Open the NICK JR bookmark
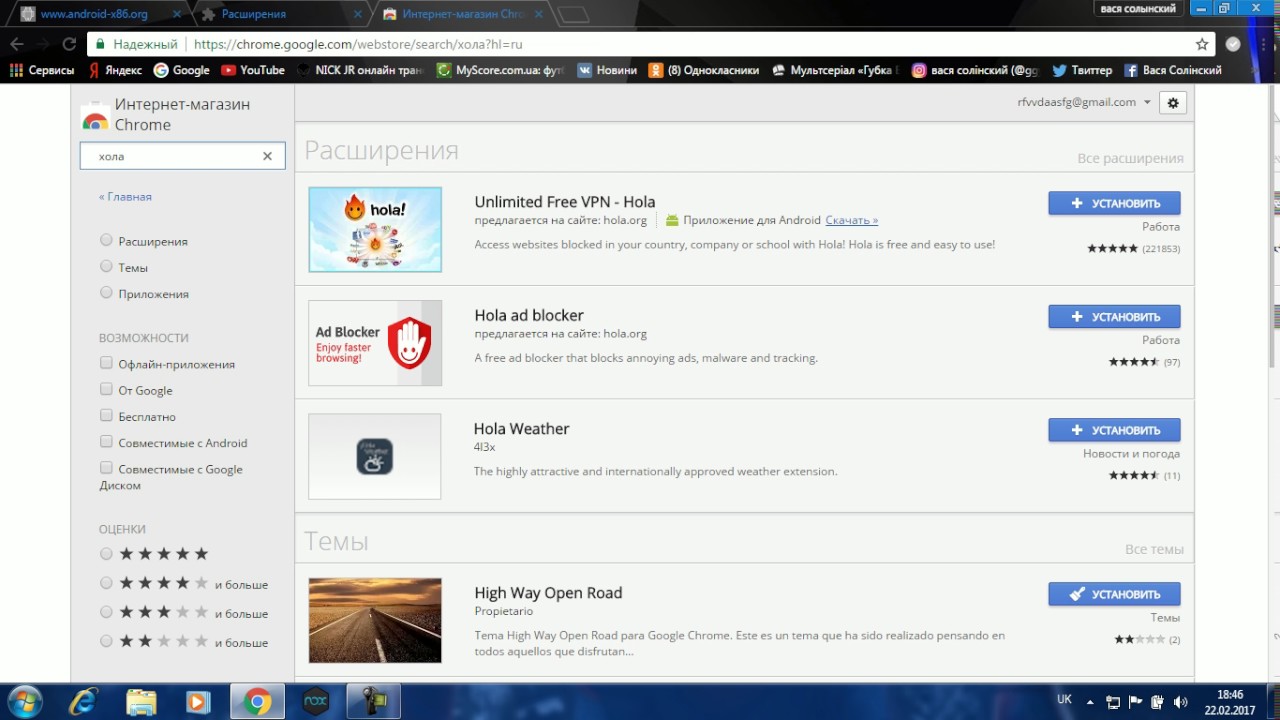 [360, 70]
